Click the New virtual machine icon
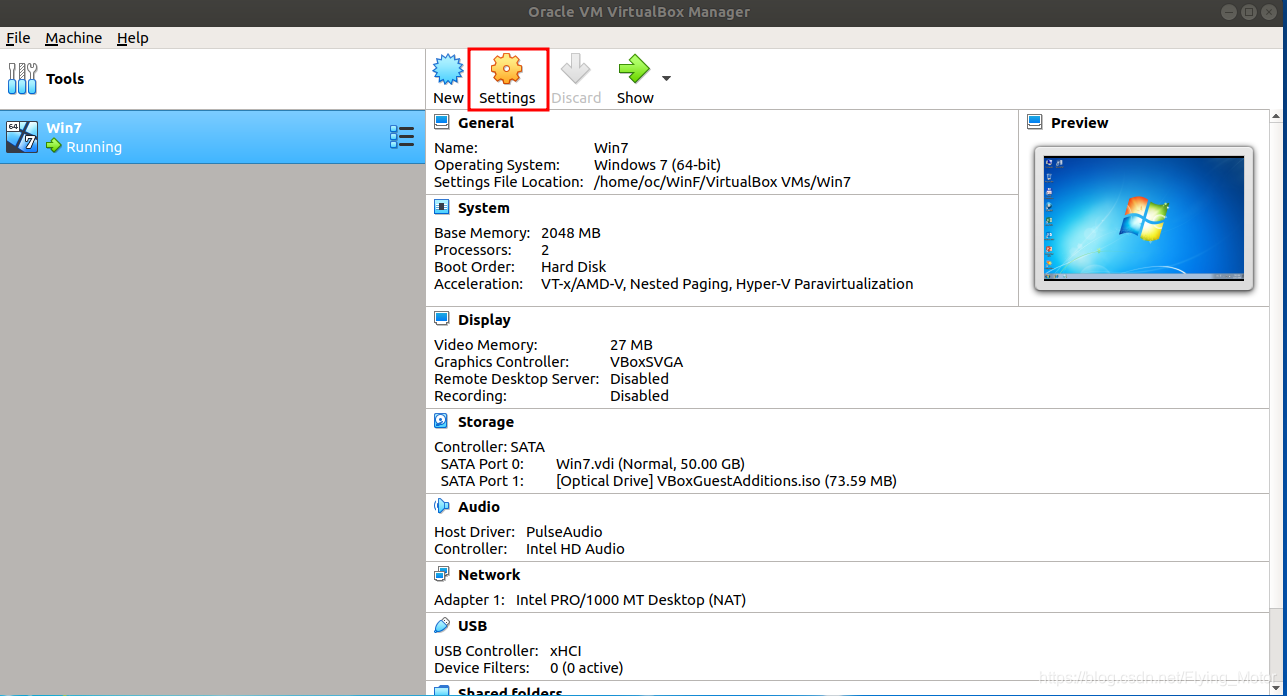This screenshot has width=1287, height=696. 448,69
